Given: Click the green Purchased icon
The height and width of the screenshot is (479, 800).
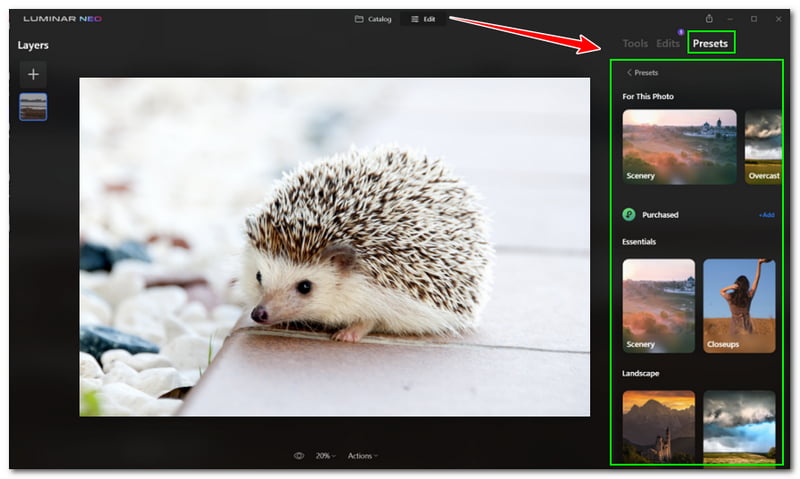Looking at the screenshot, I should coord(629,214).
